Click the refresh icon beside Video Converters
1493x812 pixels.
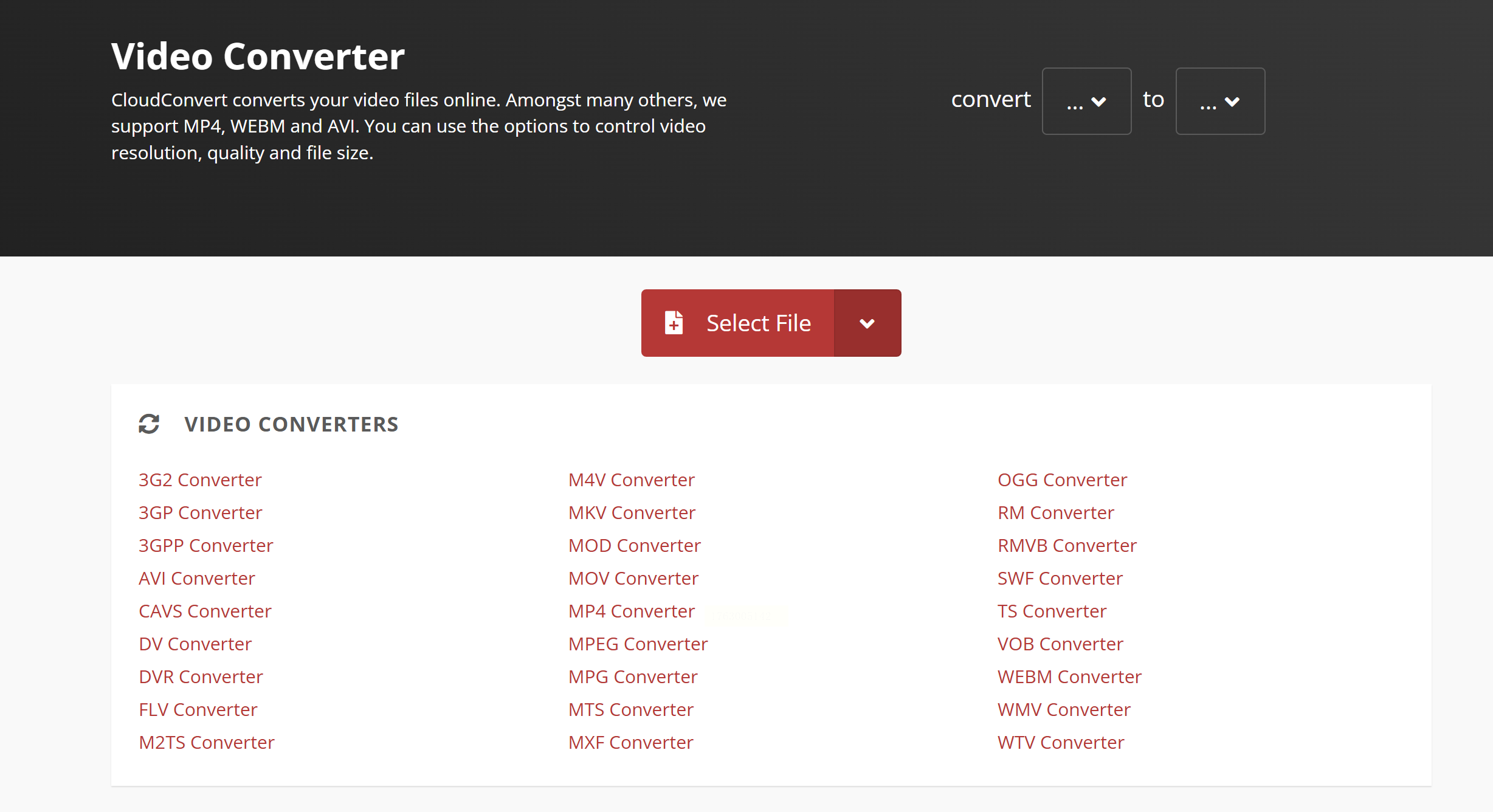click(x=149, y=424)
